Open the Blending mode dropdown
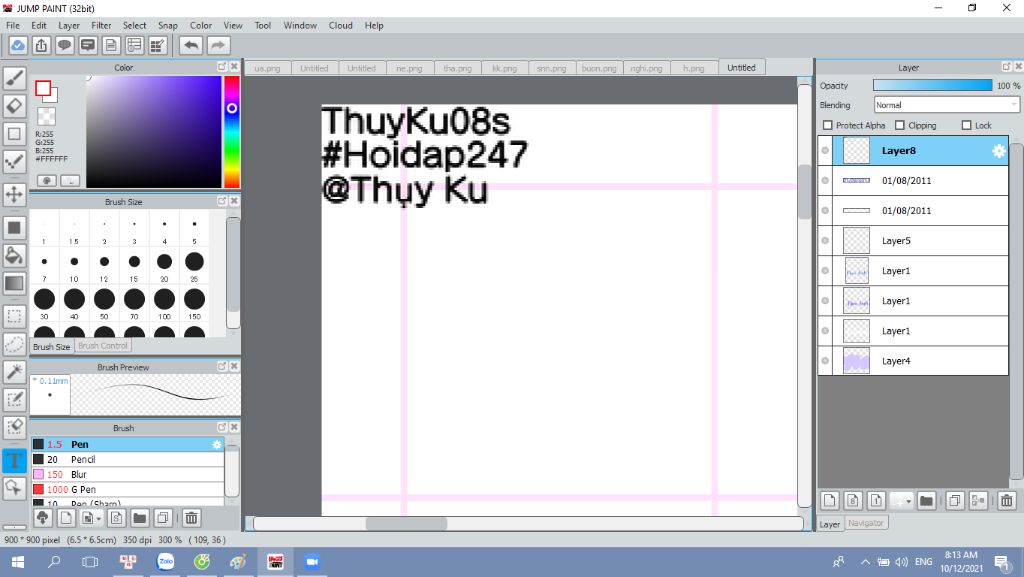The image size is (1024, 577). coord(946,105)
